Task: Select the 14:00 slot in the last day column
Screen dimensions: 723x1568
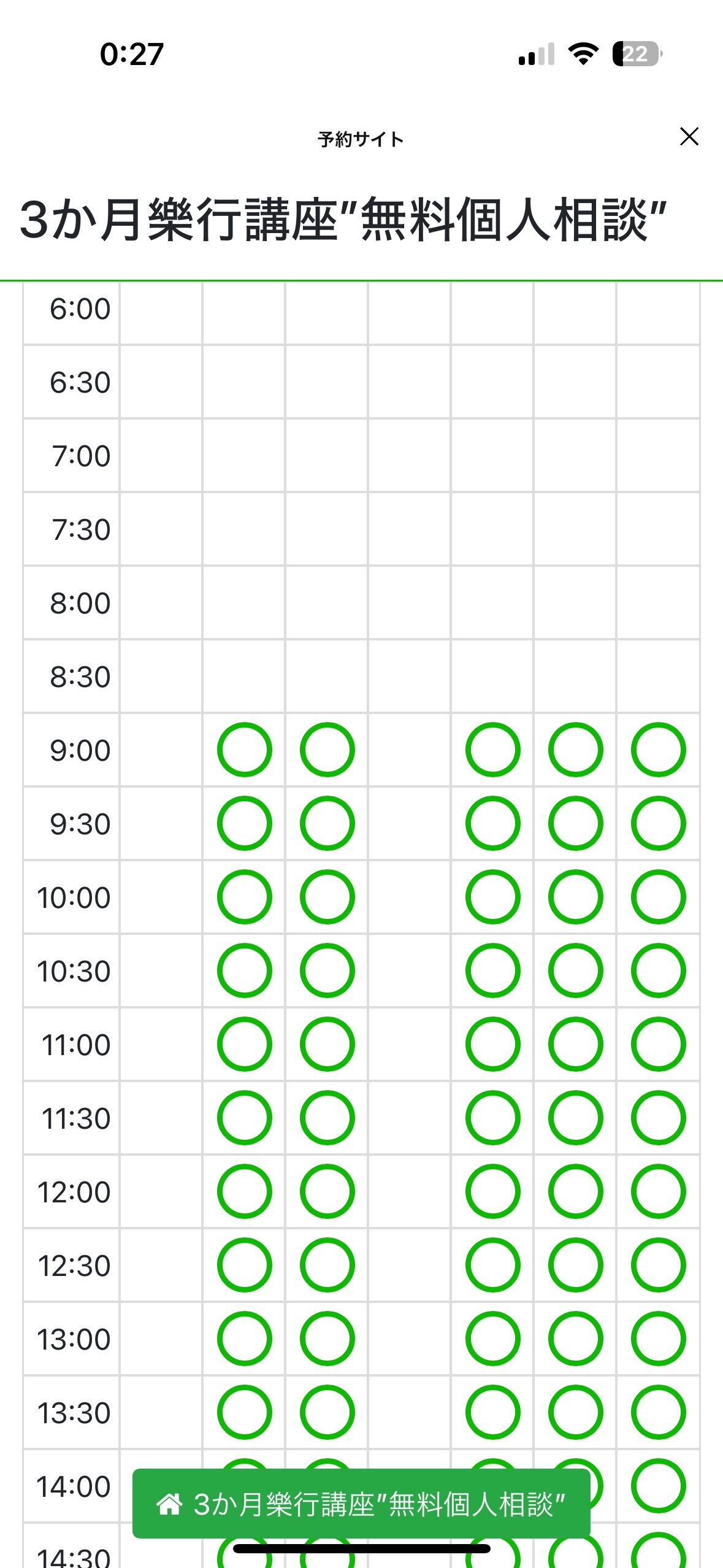Action: click(658, 1486)
